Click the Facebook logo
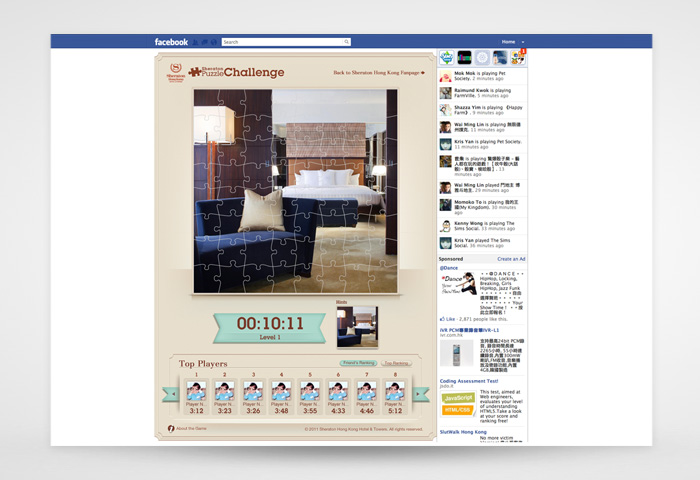The height and width of the screenshot is (480, 700). pyautogui.click(x=171, y=42)
